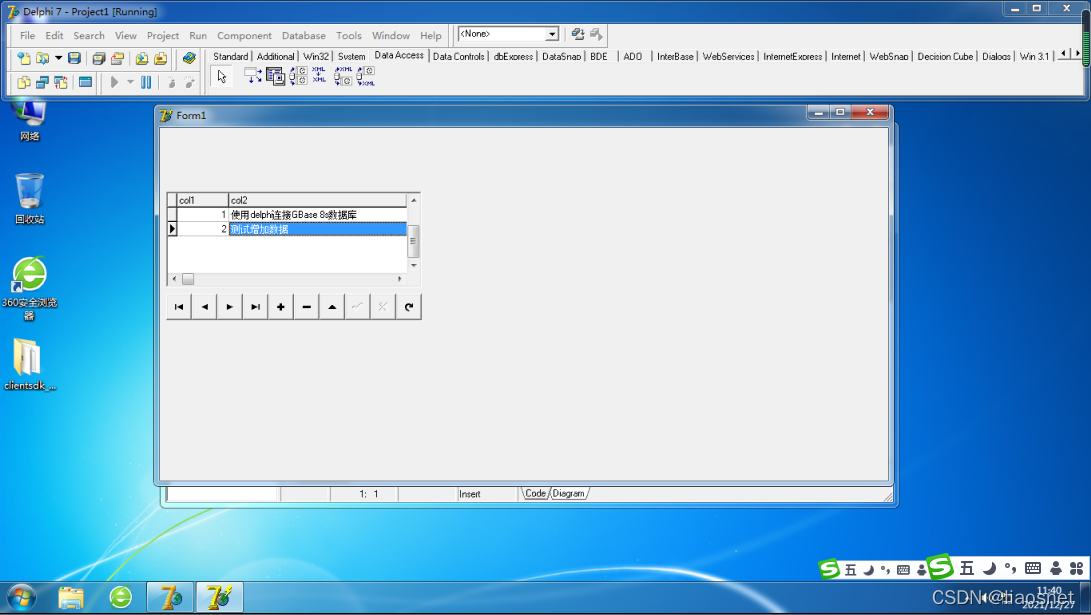Click the greyed Run arrow icon
This screenshot has width=1091, height=615.
115,82
